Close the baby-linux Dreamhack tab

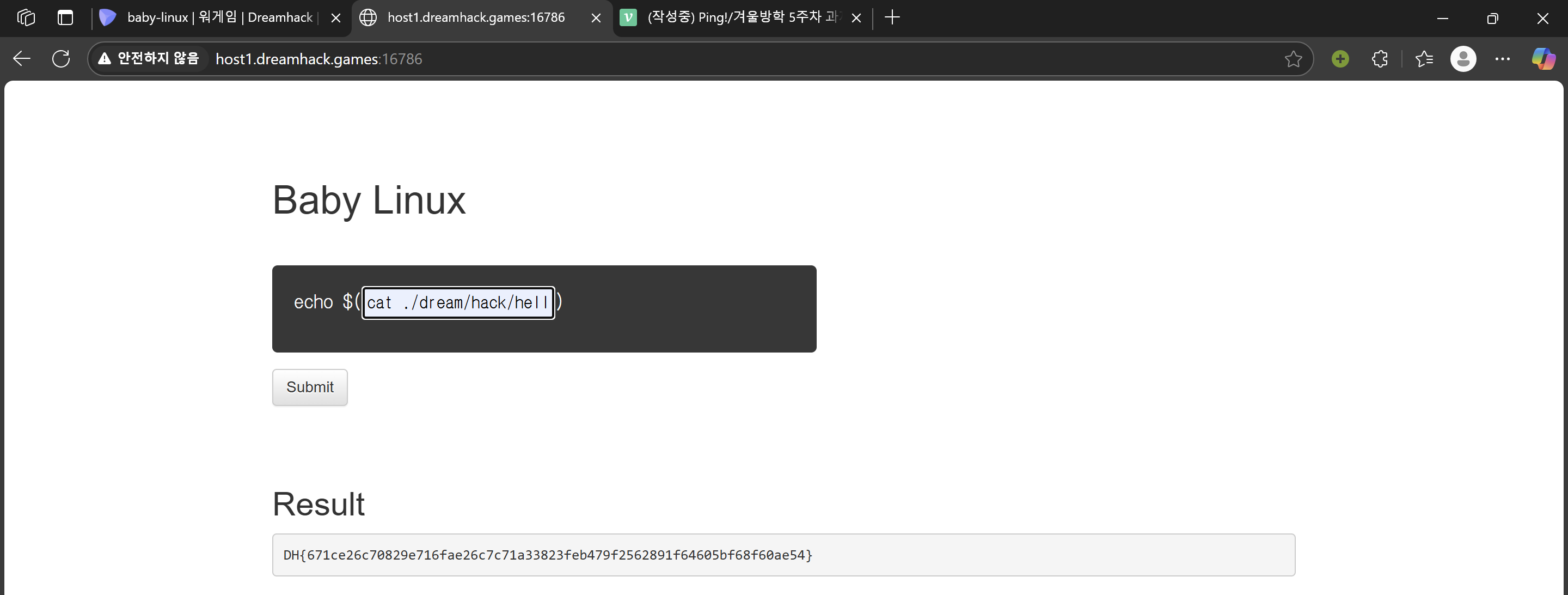pyautogui.click(x=335, y=17)
